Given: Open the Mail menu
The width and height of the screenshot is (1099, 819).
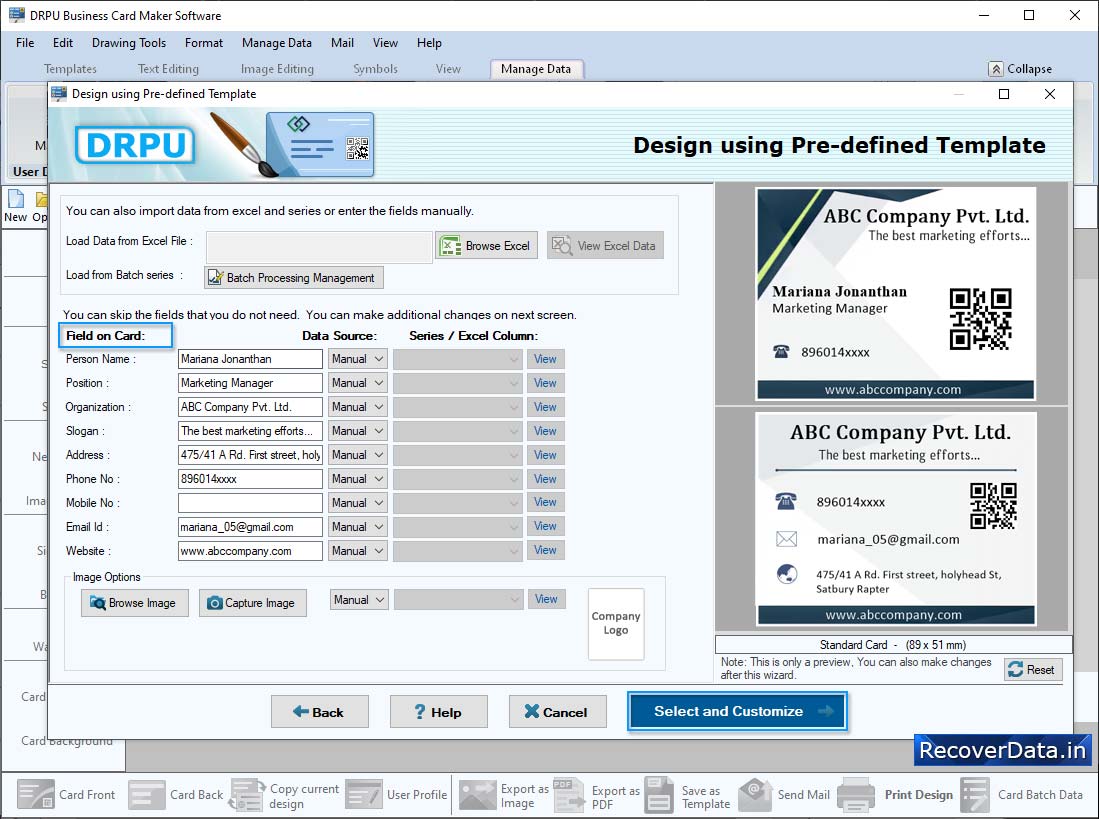Looking at the screenshot, I should (342, 43).
